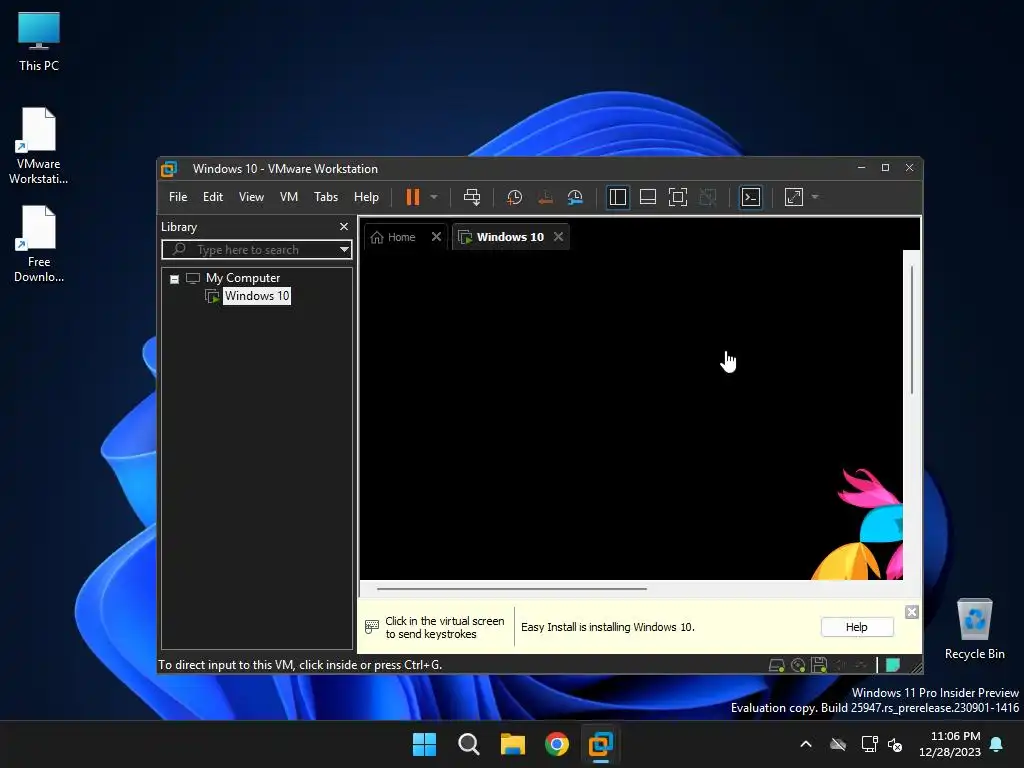This screenshot has width=1024, height=768.
Task: Click the horizontal scrollbar below the VM display
Action: pyautogui.click(x=511, y=589)
